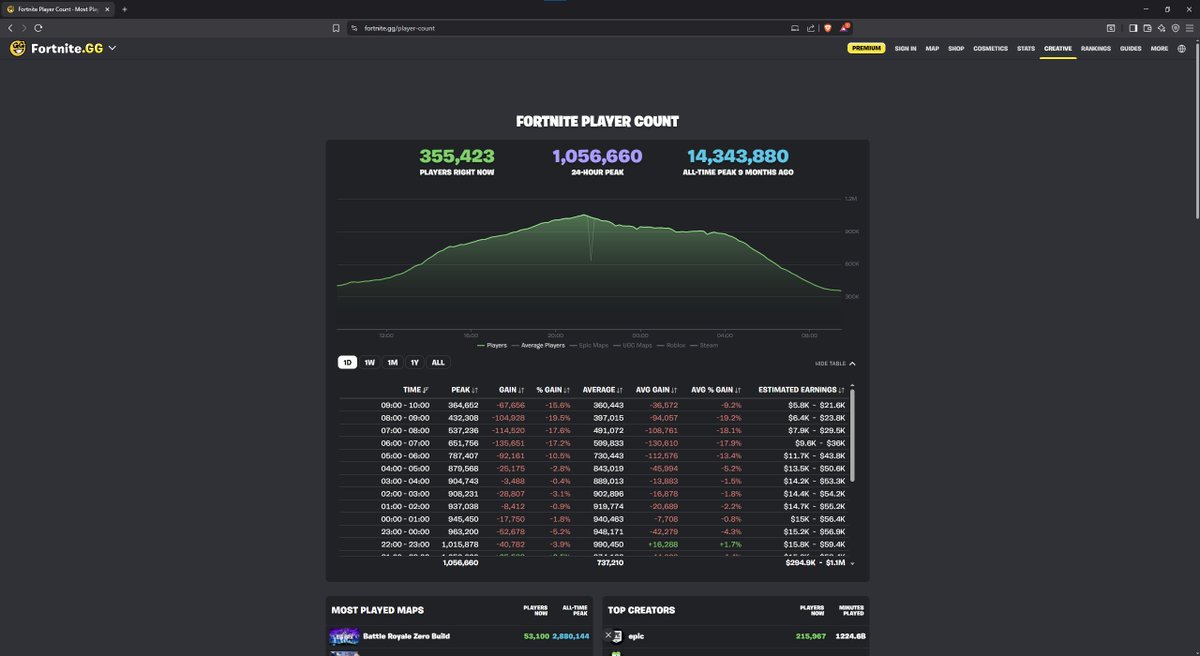Open the SHOP page in navigation
Screen dimensions: 1200x656
[956, 48]
